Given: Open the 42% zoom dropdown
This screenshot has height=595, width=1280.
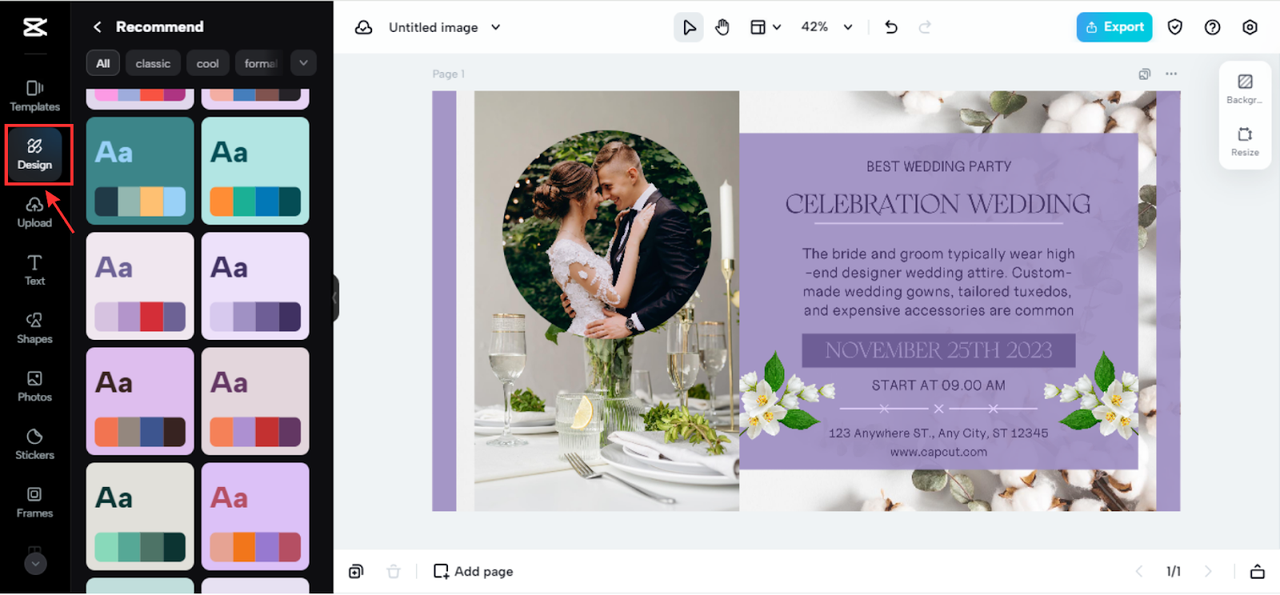Looking at the screenshot, I should 827,27.
